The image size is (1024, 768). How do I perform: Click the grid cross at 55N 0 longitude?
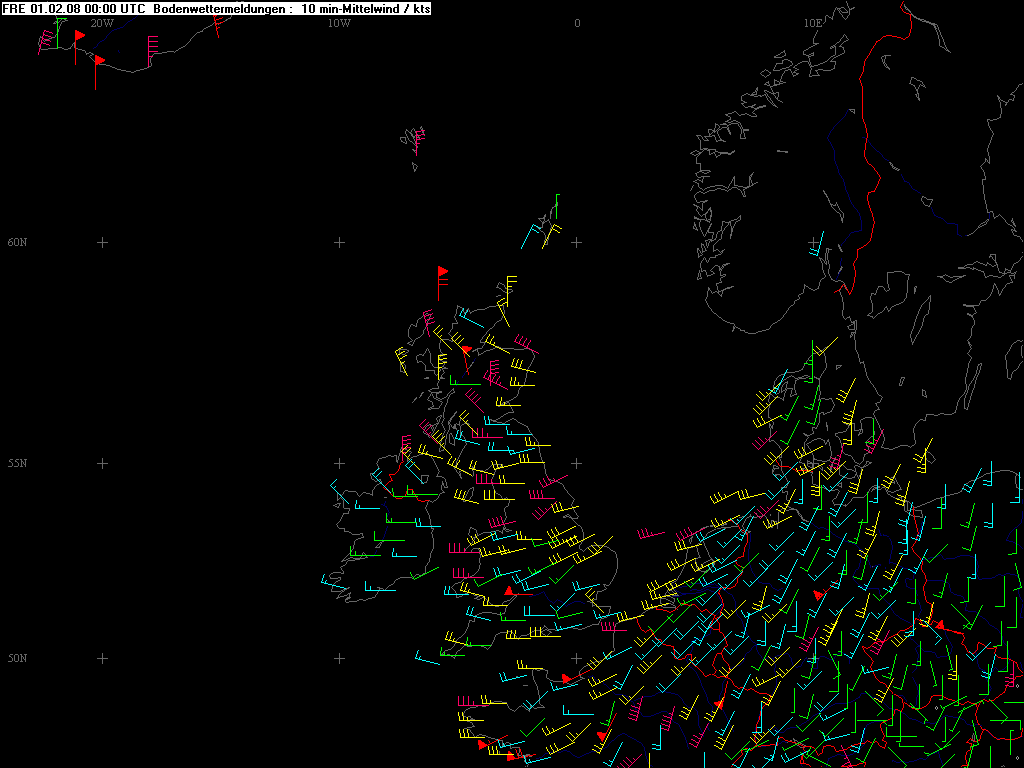pos(577,463)
